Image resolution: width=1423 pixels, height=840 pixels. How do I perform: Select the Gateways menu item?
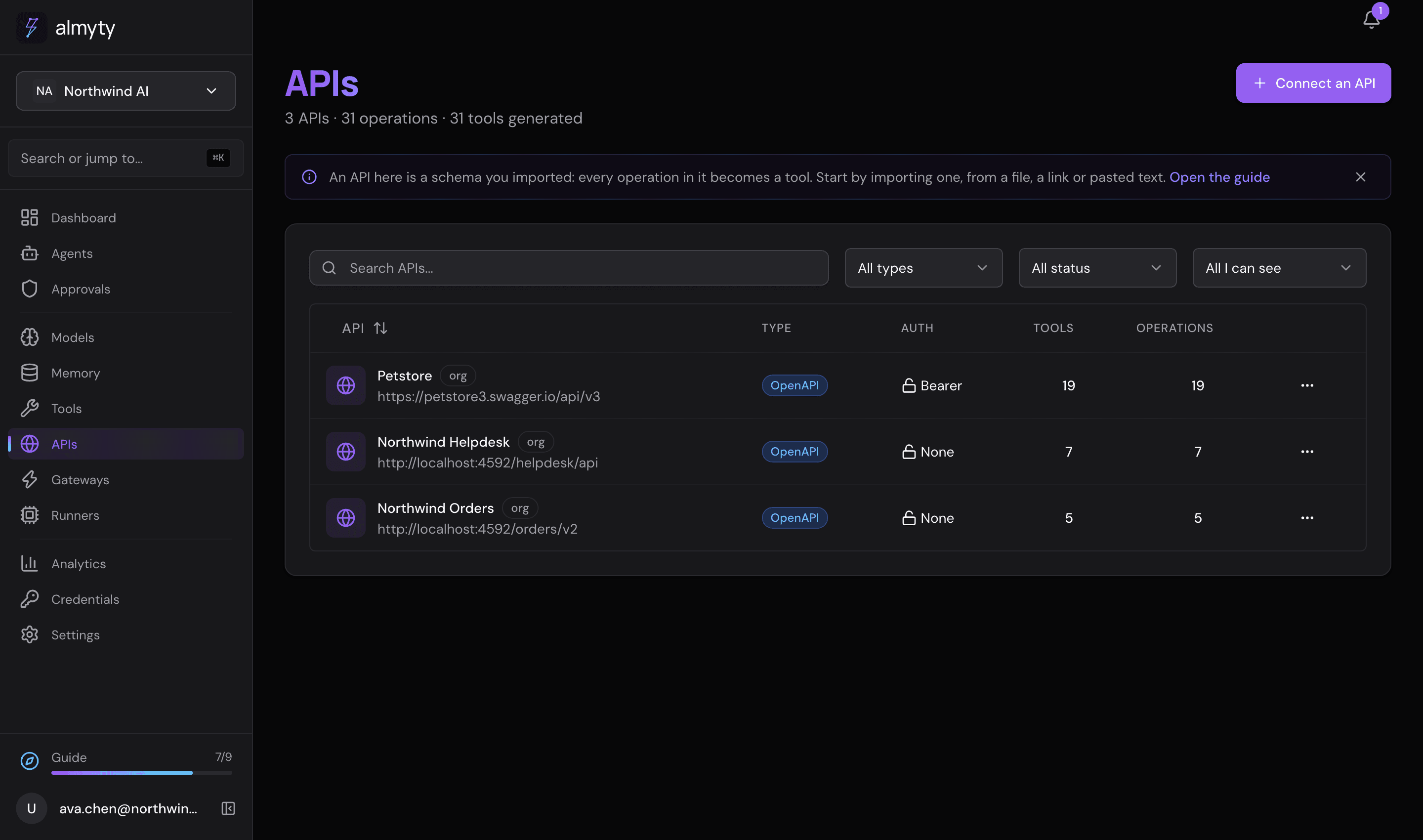point(126,479)
